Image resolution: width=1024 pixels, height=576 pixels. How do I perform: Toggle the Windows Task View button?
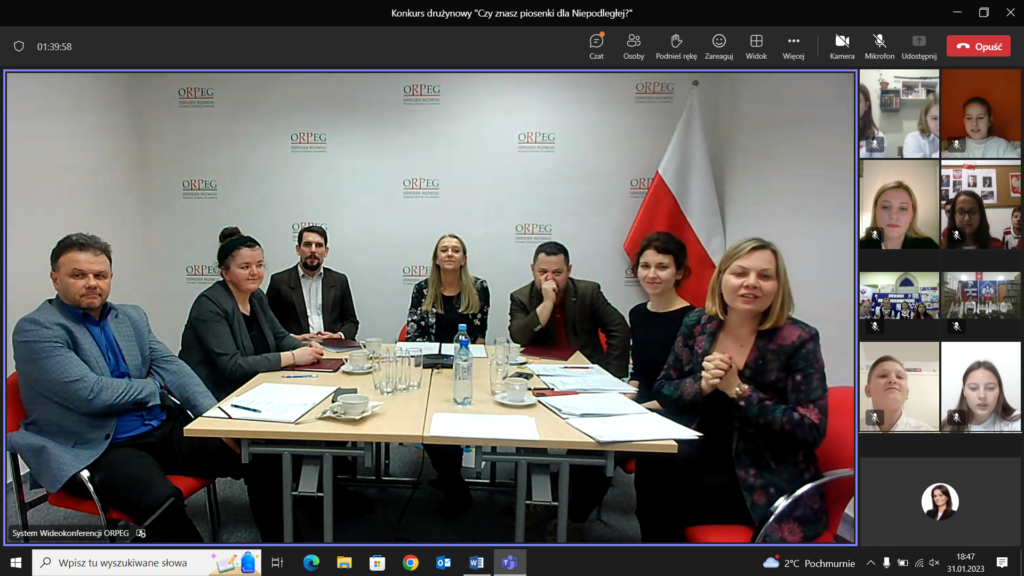[278, 563]
